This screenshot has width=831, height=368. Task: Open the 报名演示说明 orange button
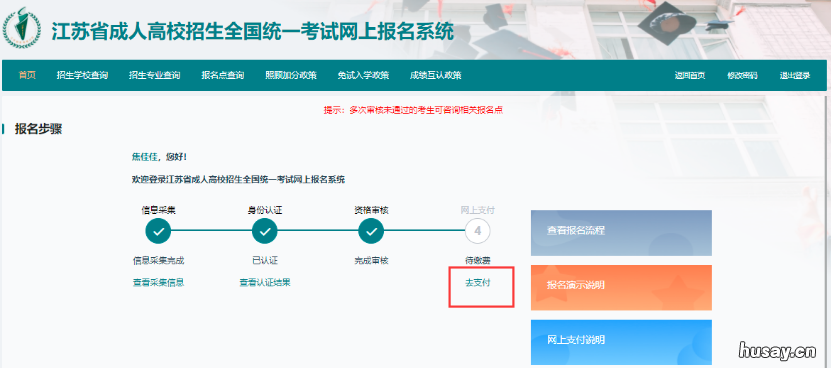click(x=621, y=287)
